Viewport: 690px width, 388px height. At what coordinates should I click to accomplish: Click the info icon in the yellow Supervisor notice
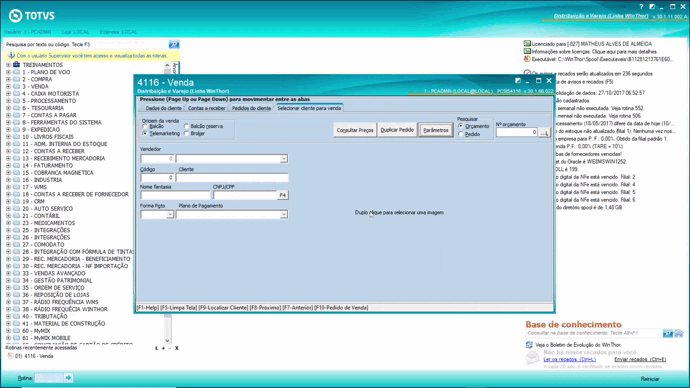(x=11, y=56)
